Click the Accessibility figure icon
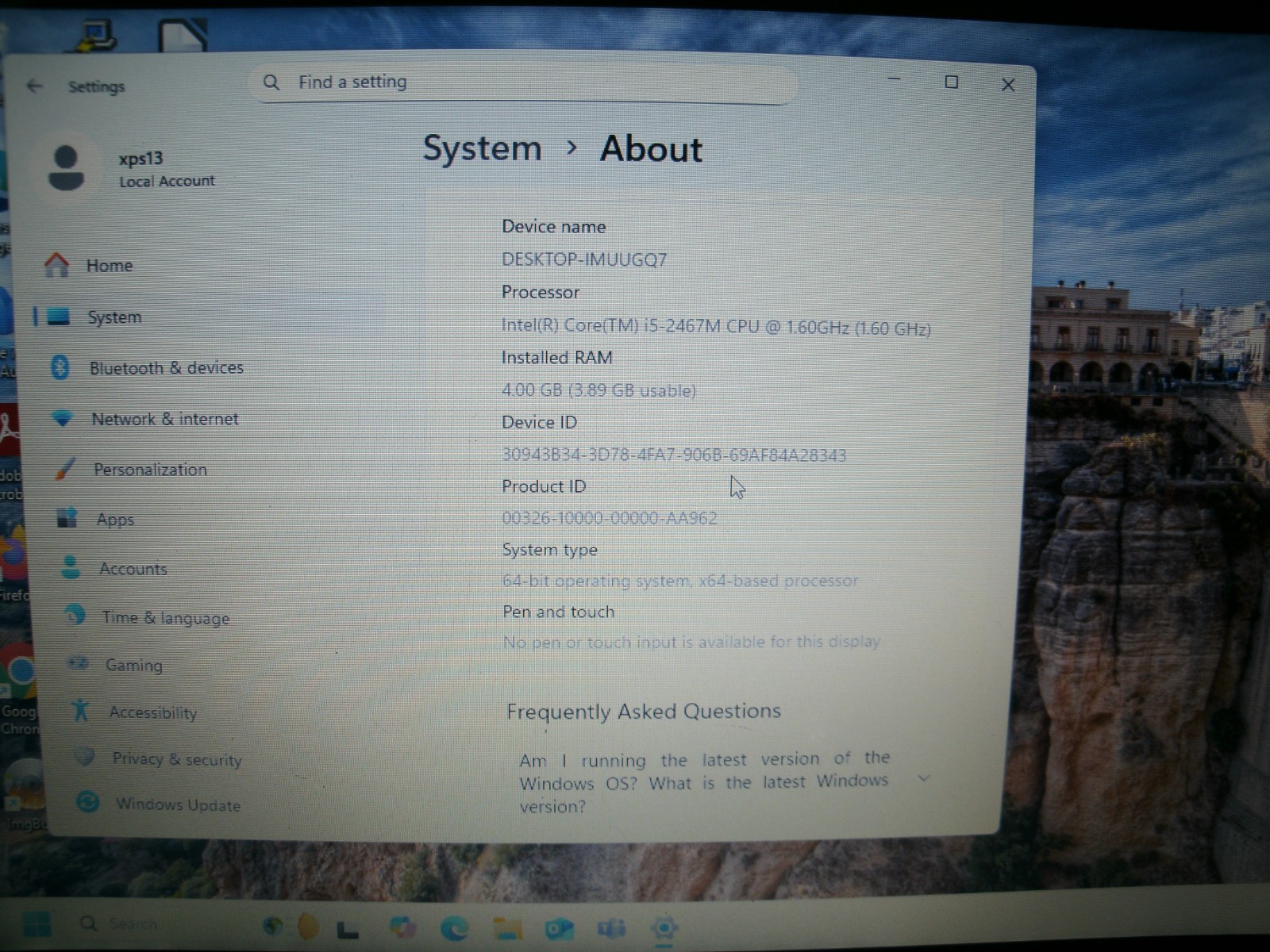Viewport: 1270px width, 952px height. 80,710
